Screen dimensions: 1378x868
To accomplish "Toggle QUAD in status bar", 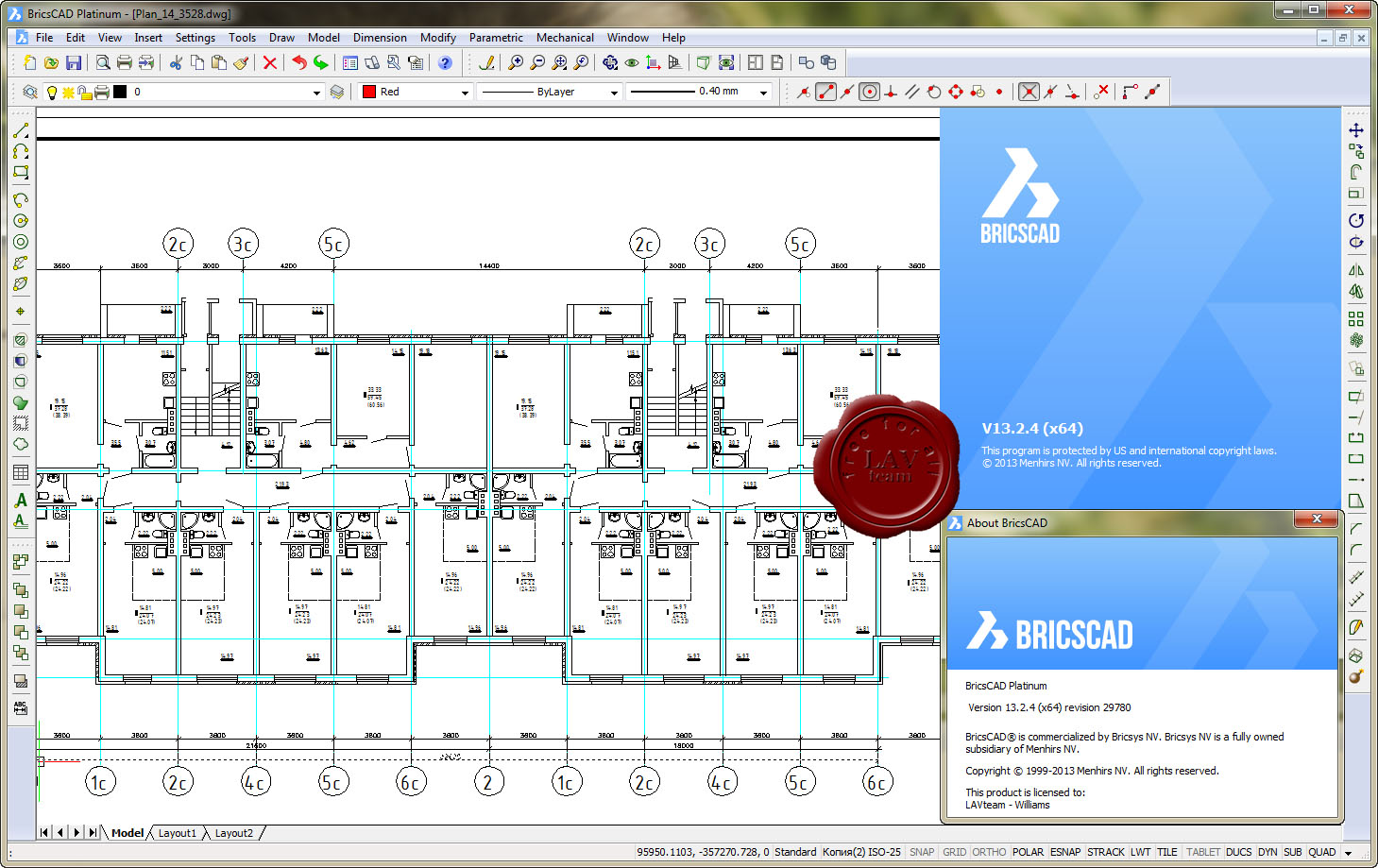I will pos(1322,852).
